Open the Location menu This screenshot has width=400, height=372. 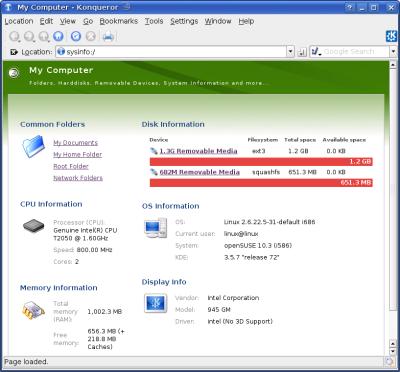[x=19, y=21]
